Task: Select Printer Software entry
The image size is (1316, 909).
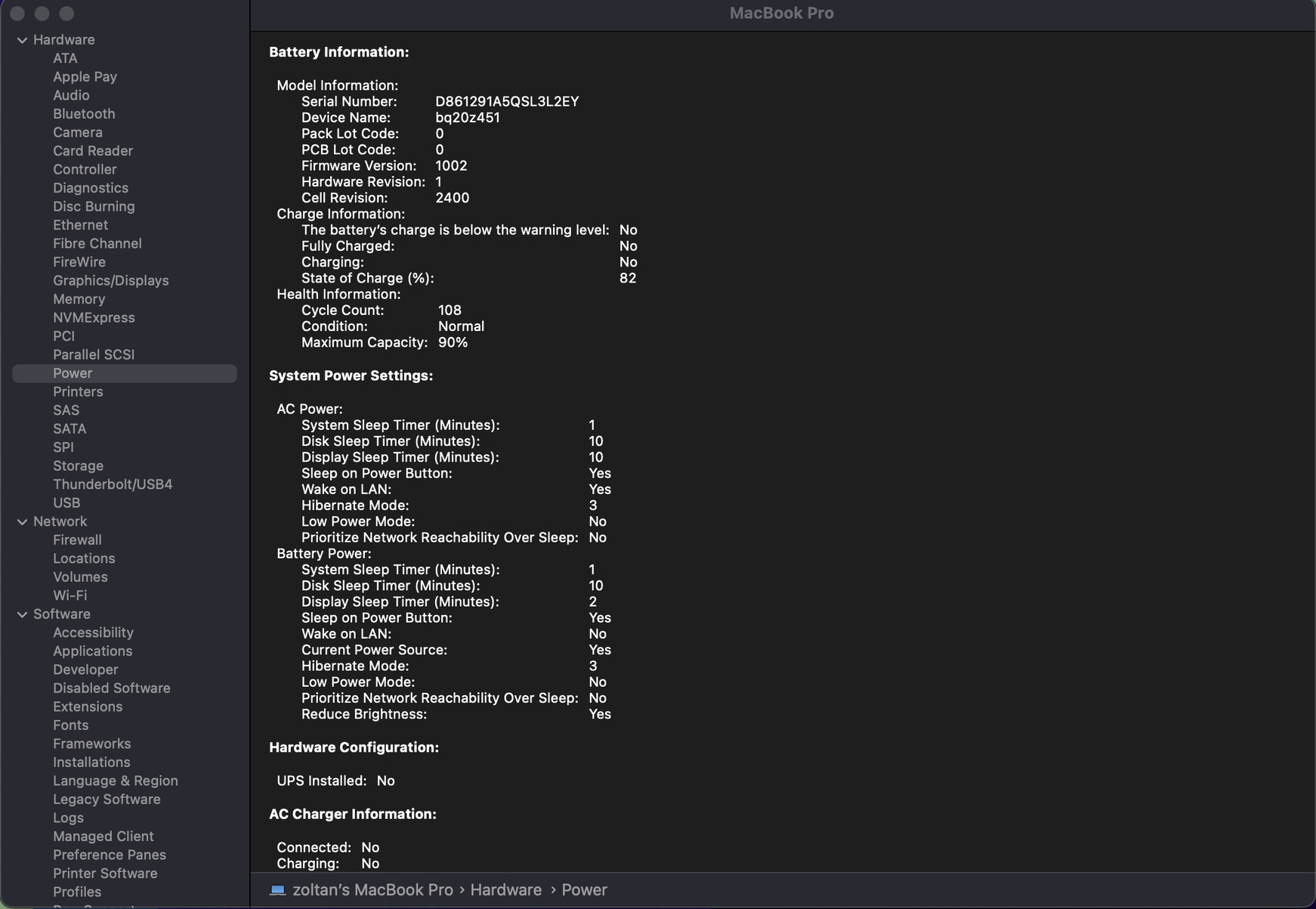Action: [x=105, y=873]
